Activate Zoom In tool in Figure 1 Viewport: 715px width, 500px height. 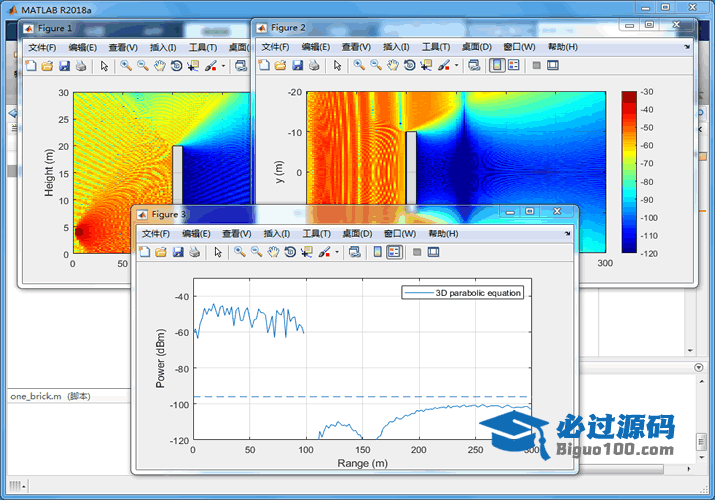[126, 66]
